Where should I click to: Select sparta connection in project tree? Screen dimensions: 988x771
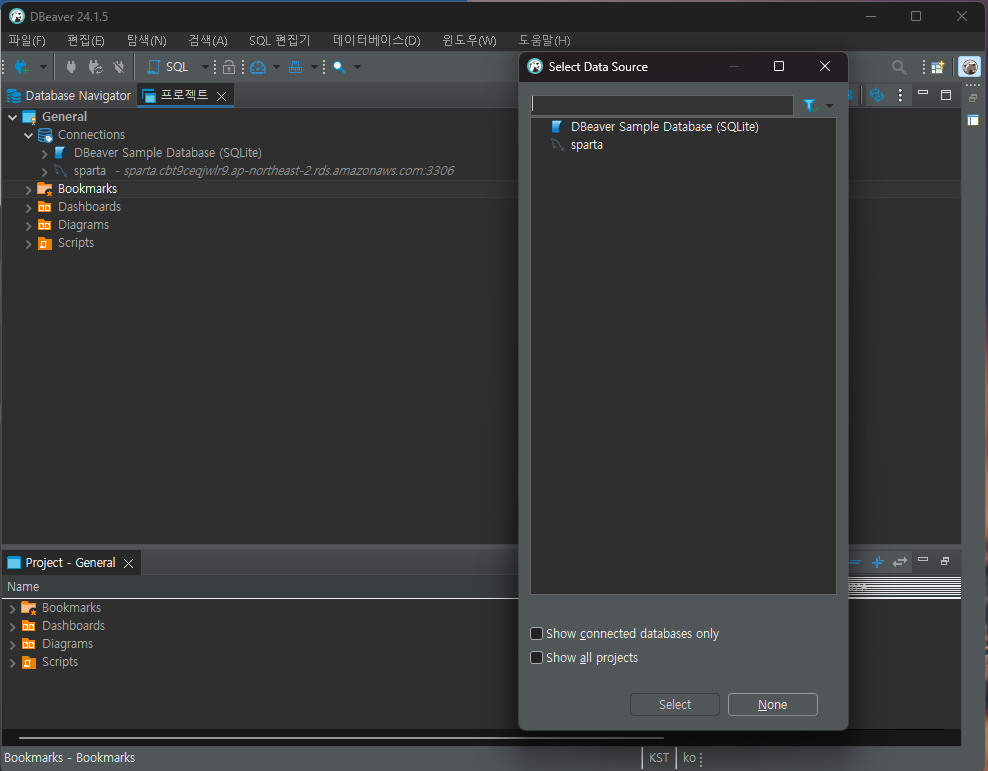tap(89, 171)
